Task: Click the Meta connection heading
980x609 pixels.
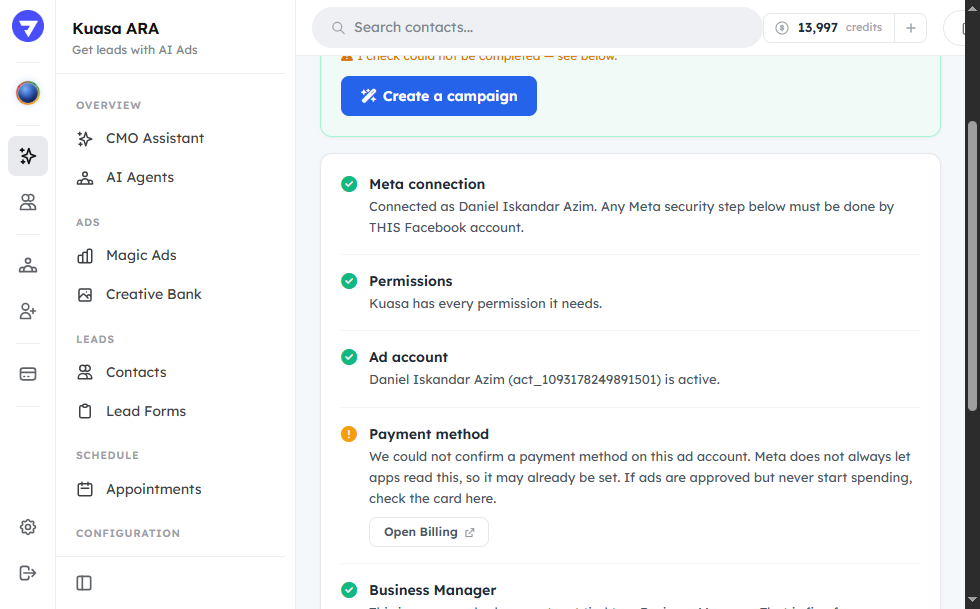Action: point(427,184)
